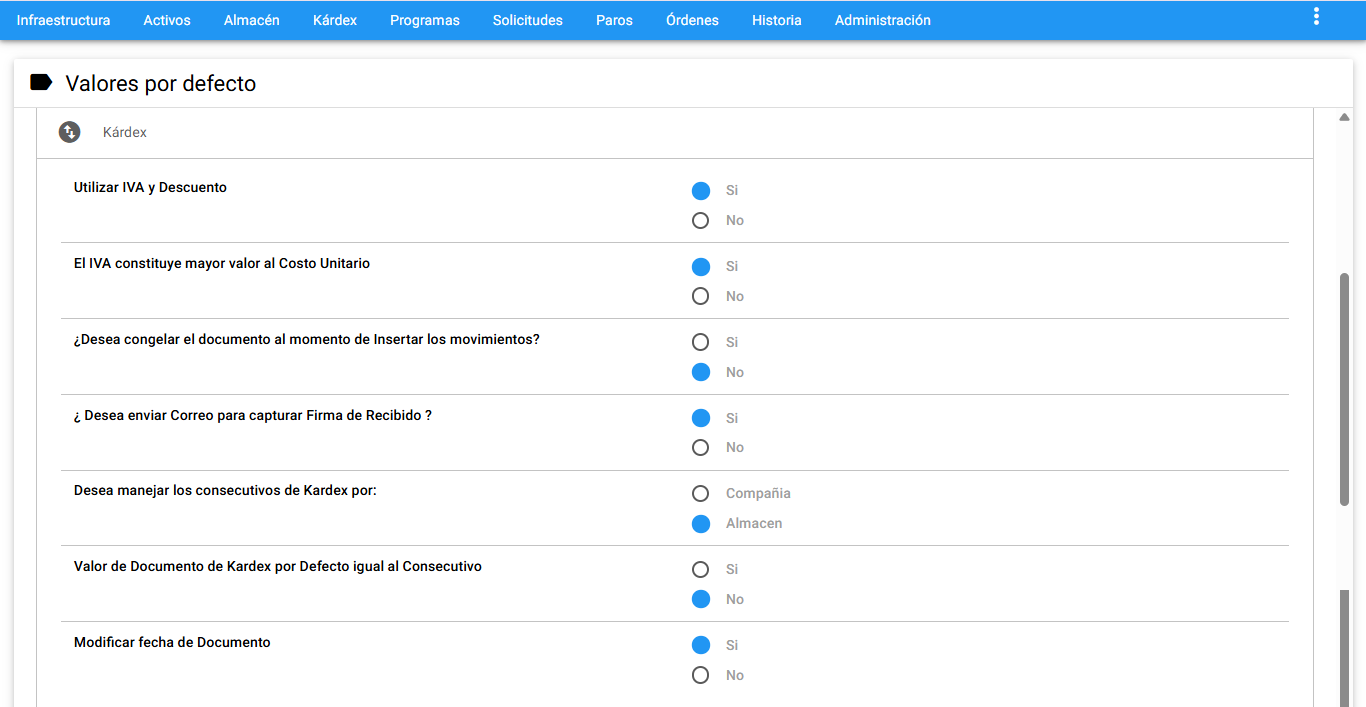Select No for enviar Correo Firma de Recibido

pos(701,448)
